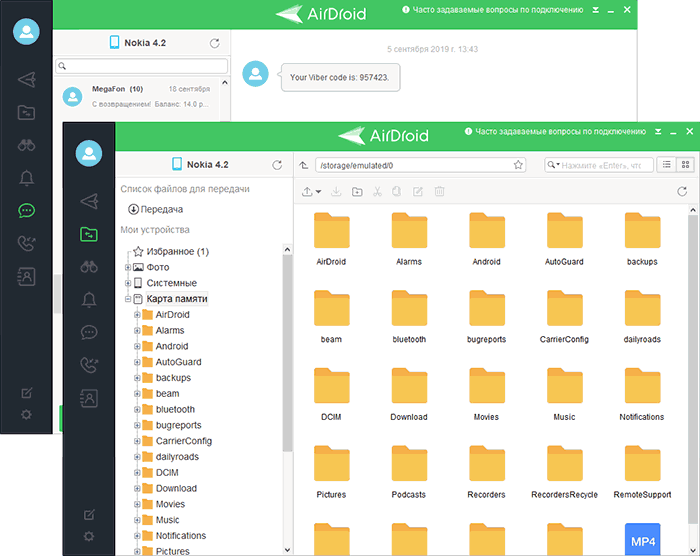Create a new folder with the toolbar icon
This screenshot has height=556, width=700.
[x=357, y=192]
